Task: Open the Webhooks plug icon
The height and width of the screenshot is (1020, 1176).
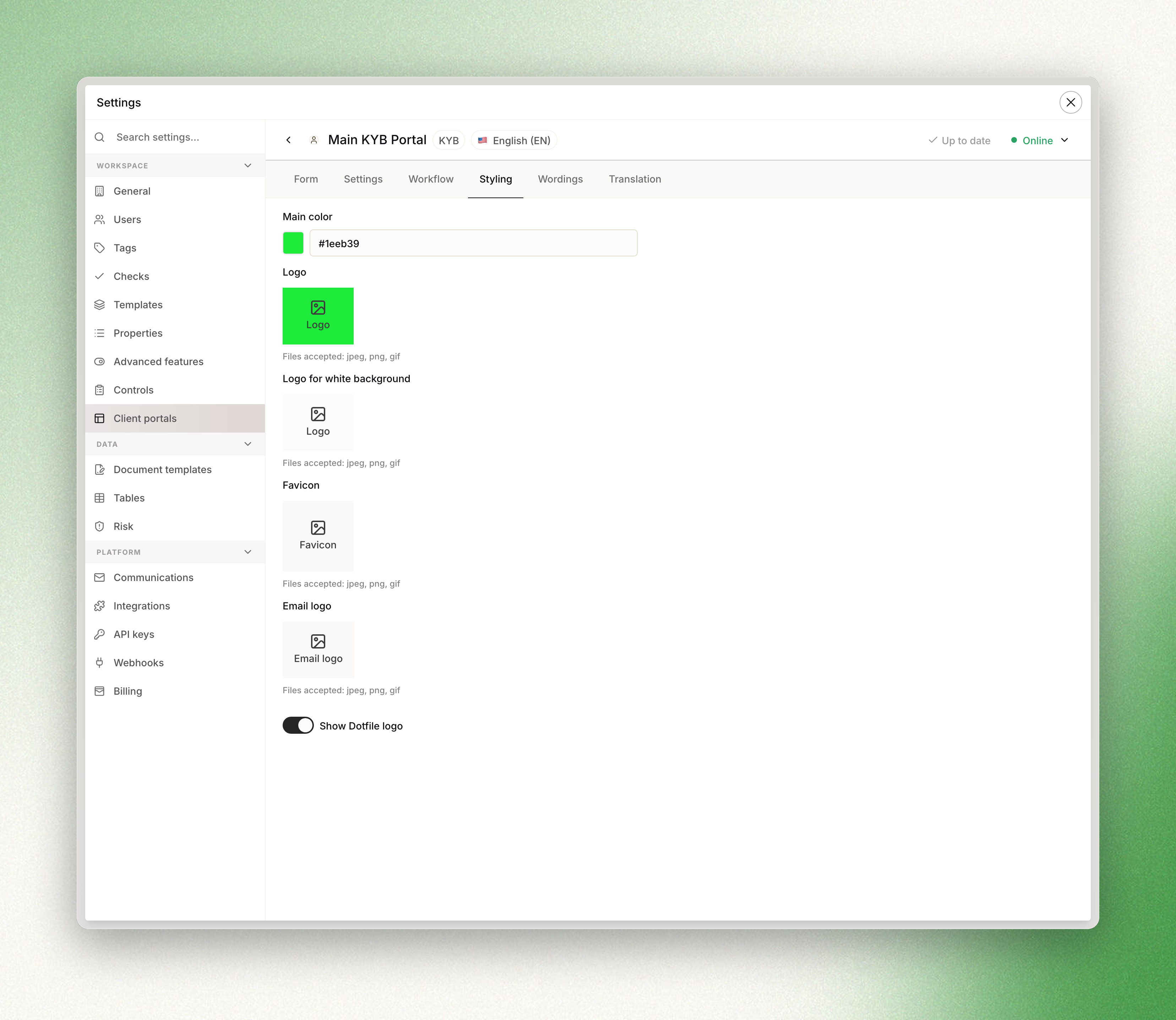Action: [x=99, y=663]
